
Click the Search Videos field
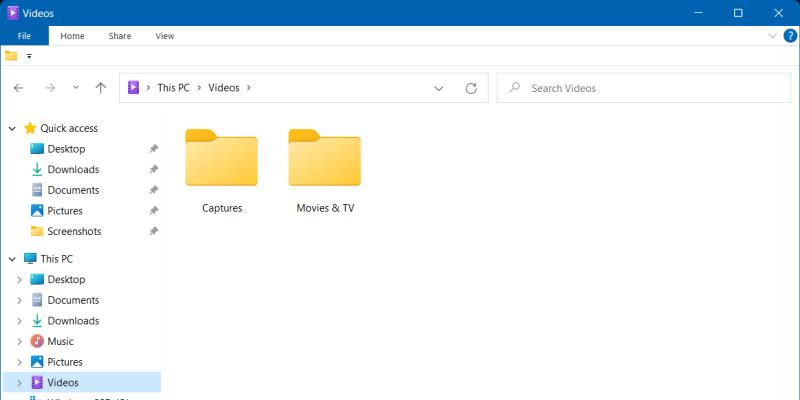pos(644,88)
